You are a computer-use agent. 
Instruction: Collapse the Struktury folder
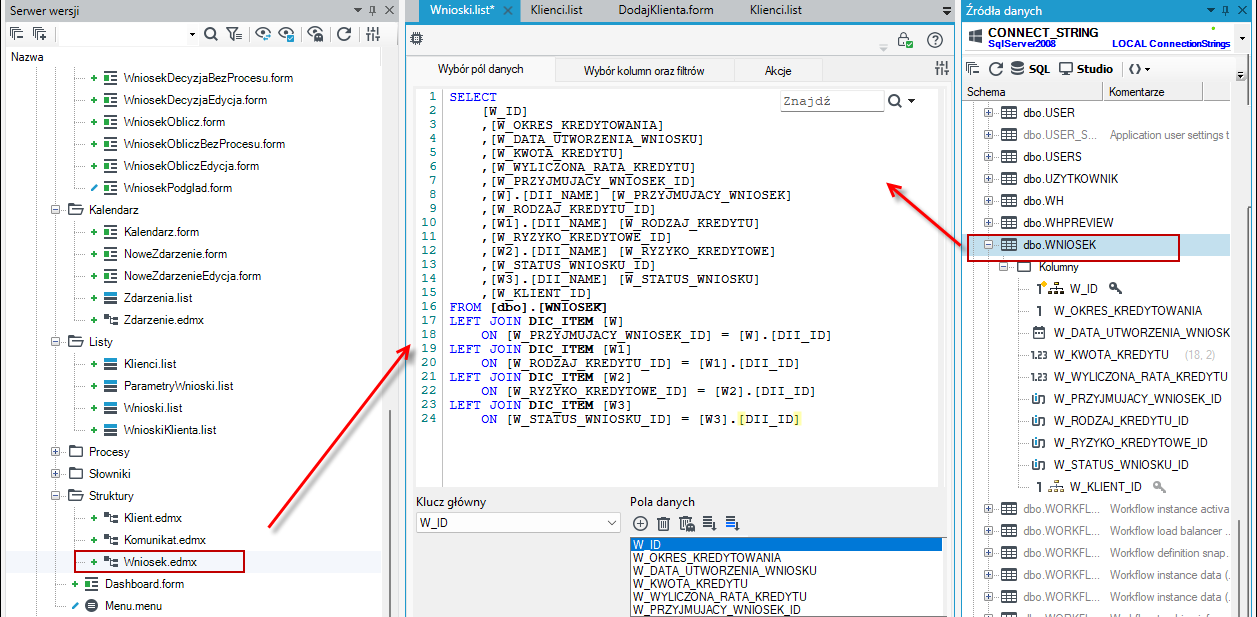pos(55,496)
